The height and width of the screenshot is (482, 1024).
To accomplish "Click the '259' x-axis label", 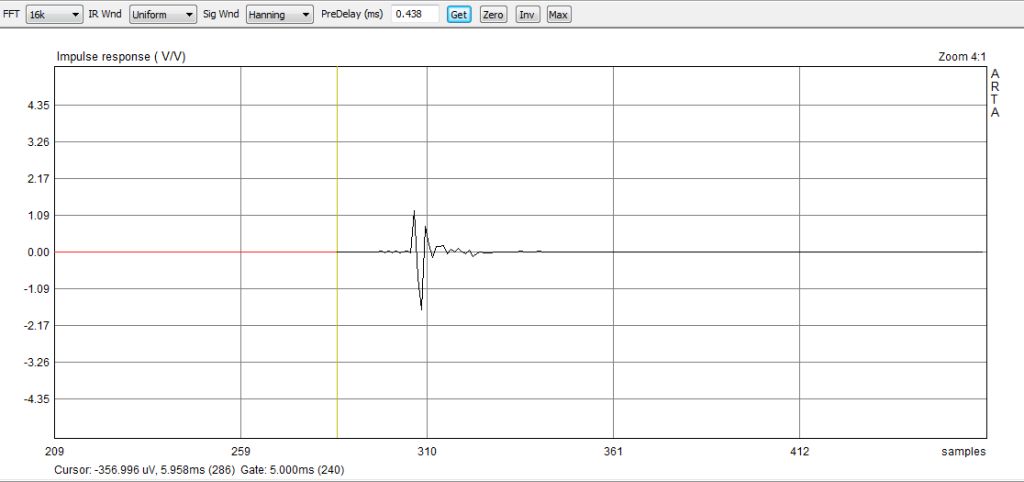I will [x=241, y=451].
